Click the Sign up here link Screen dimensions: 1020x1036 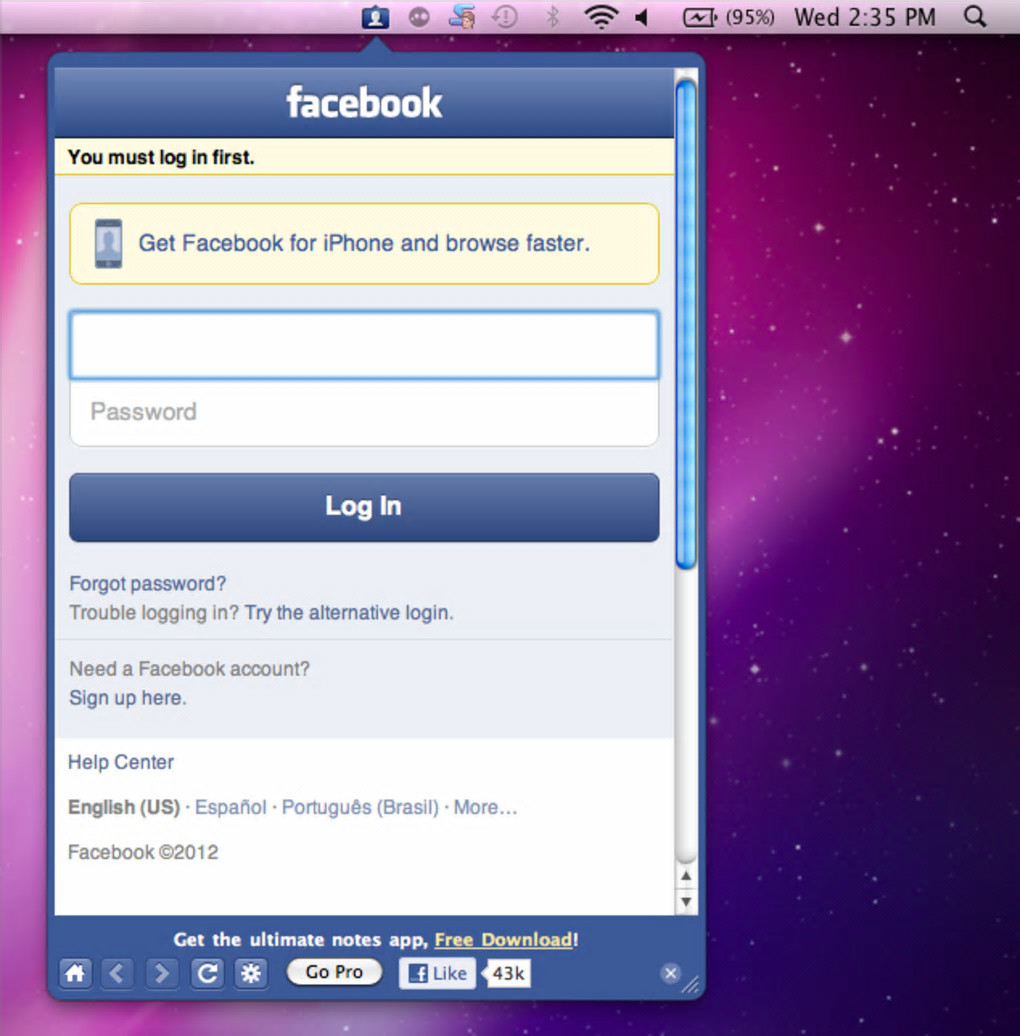[128, 698]
